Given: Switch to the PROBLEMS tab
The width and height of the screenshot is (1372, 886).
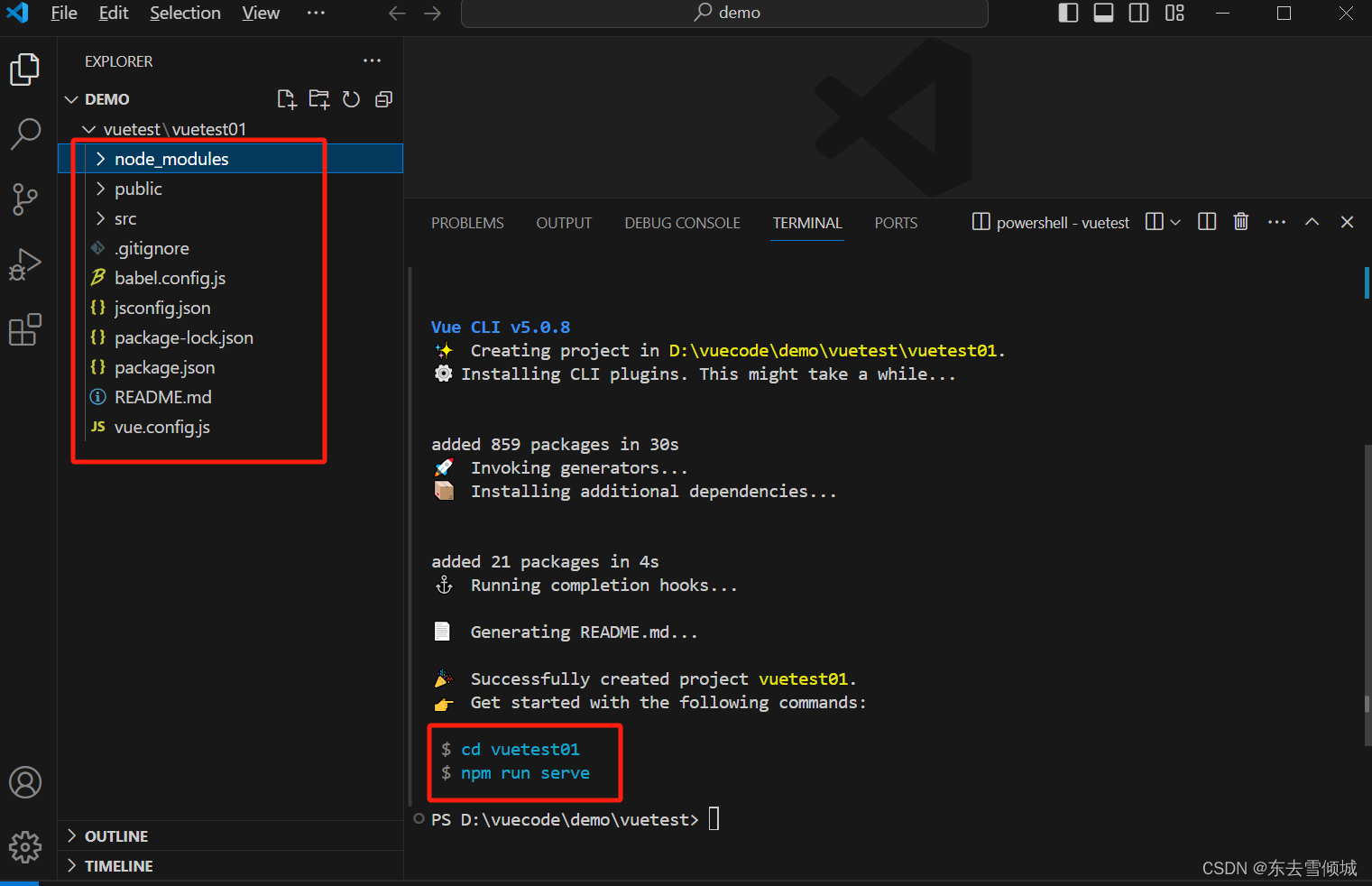Looking at the screenshot, I should coord(467,223).
